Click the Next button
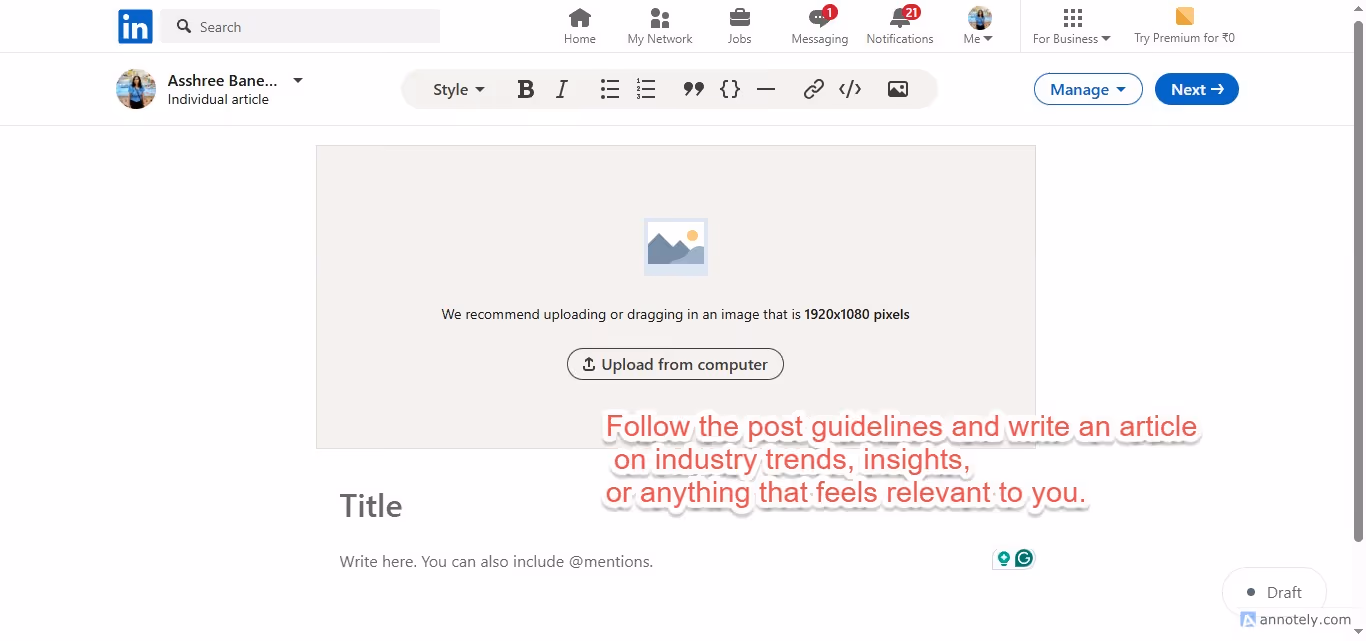The image size is (1366, 641). coord(1197,89)
